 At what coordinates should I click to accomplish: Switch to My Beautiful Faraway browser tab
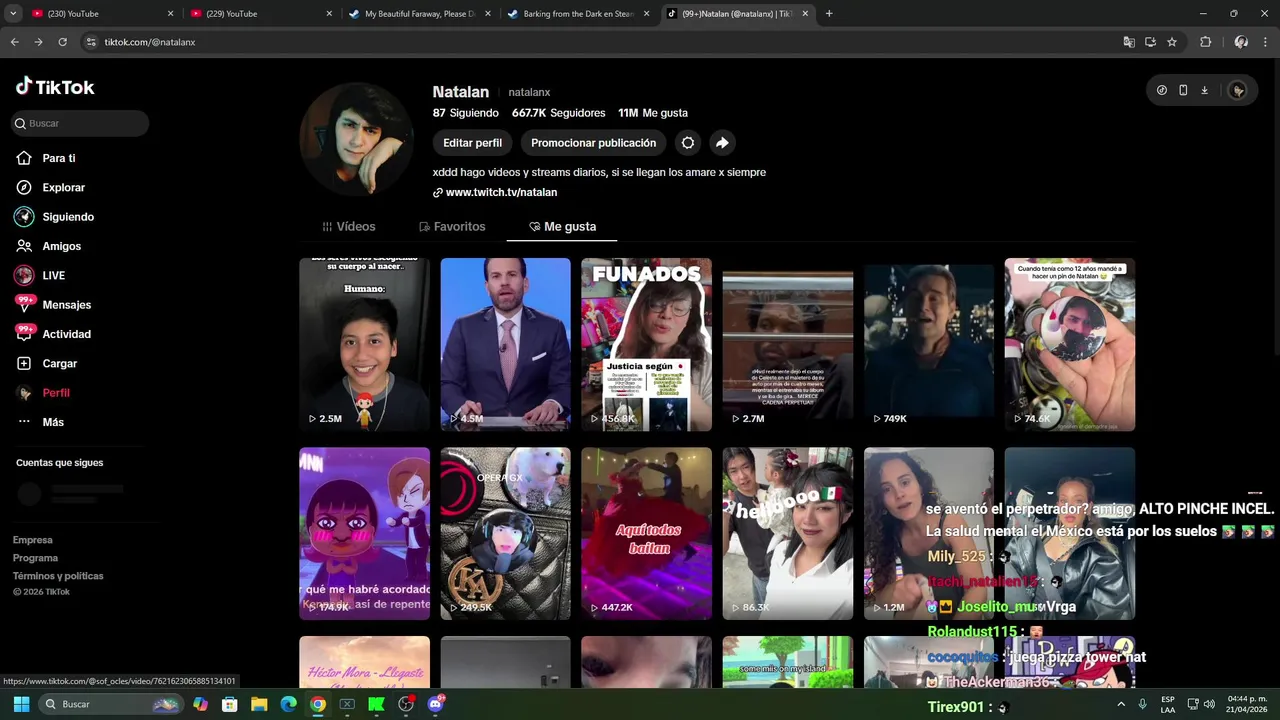pyautogui.click(x=419, y=14)
